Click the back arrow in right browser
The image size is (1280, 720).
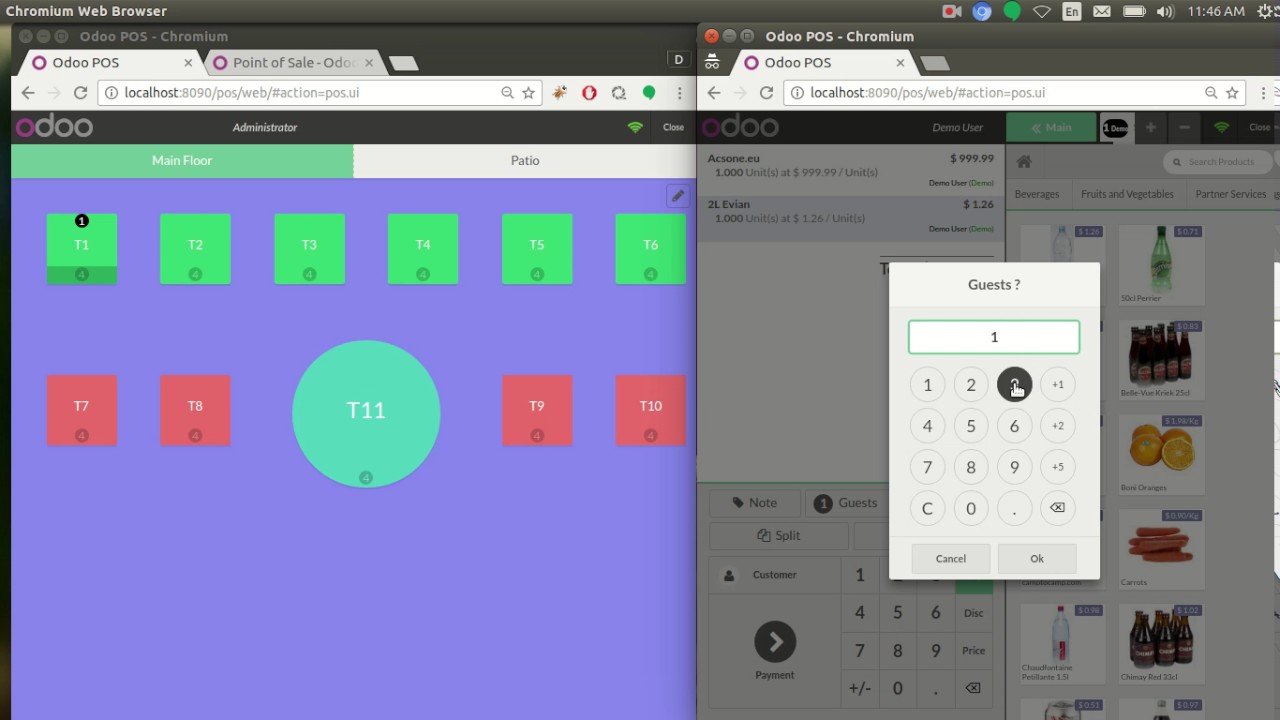point(714,93)
